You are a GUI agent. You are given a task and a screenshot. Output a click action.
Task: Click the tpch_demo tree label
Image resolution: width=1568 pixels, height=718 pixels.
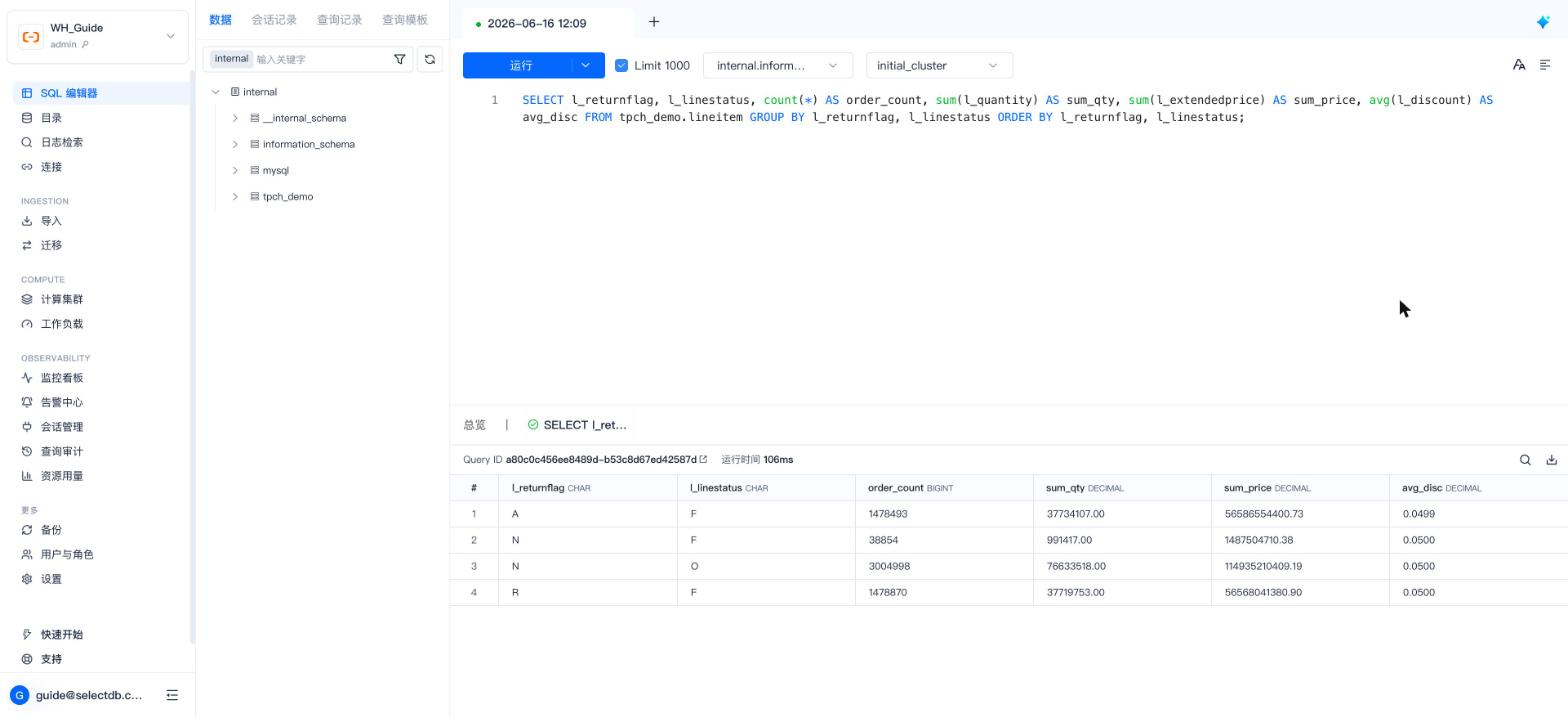click(288, 196)
